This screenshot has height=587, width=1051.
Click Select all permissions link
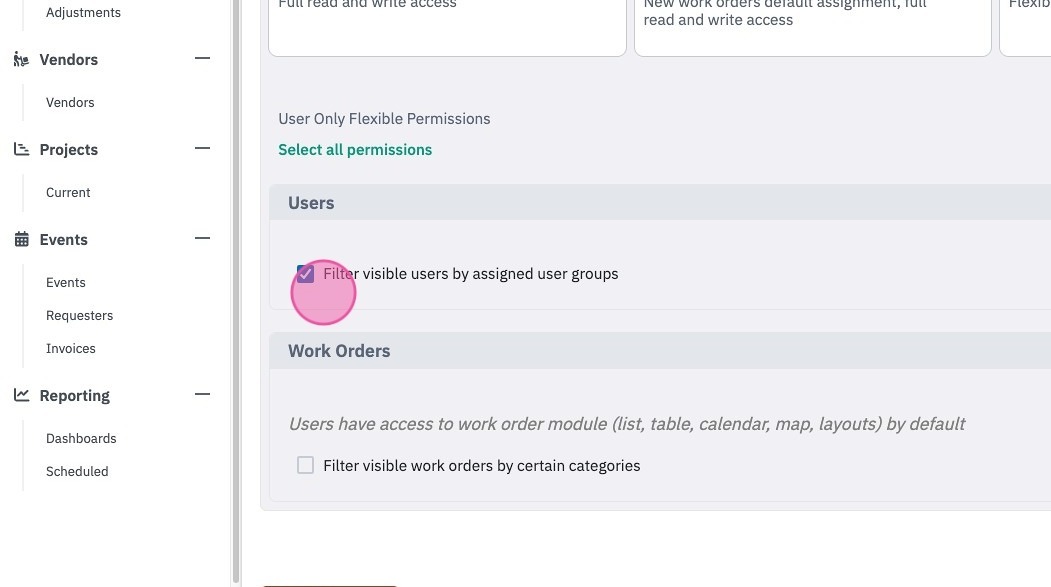355,149
